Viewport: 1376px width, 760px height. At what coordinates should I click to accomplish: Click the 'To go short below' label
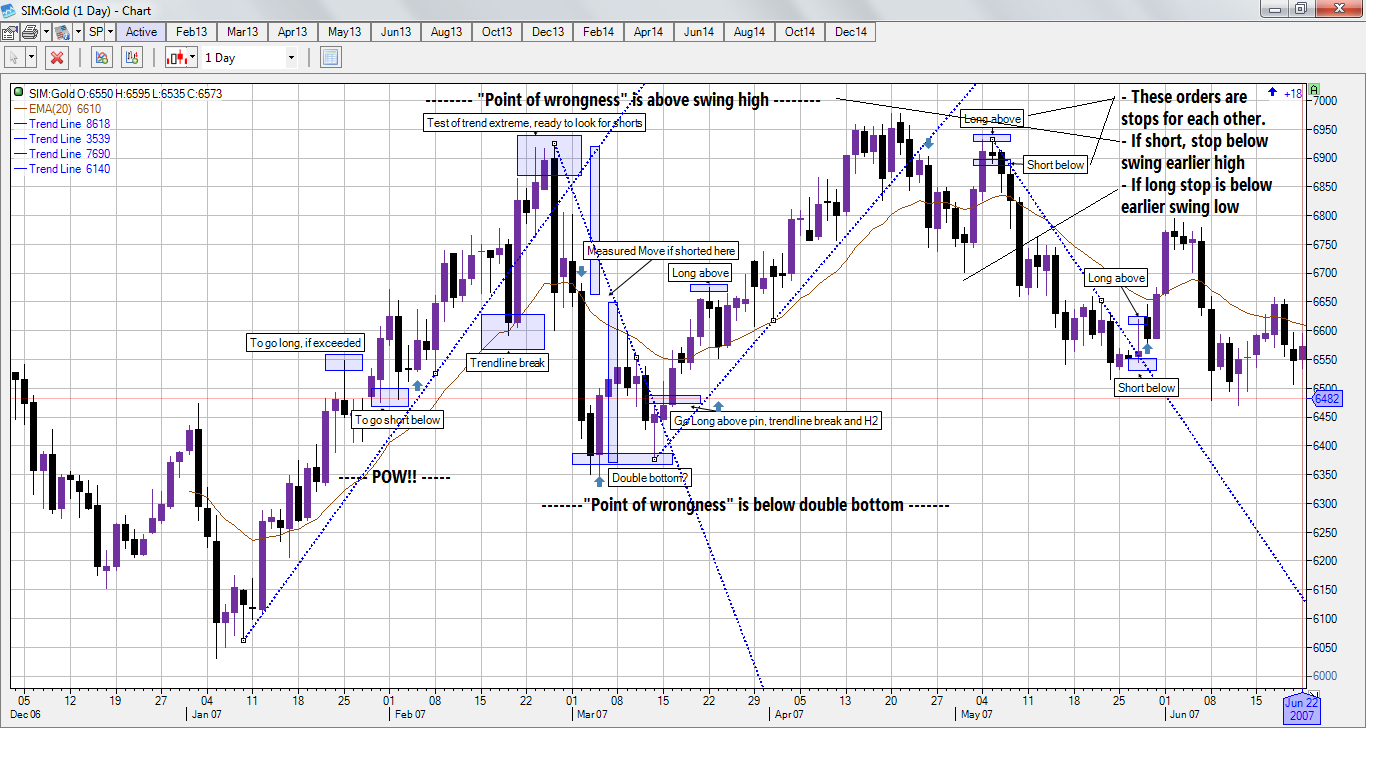(x=397, y=420)
